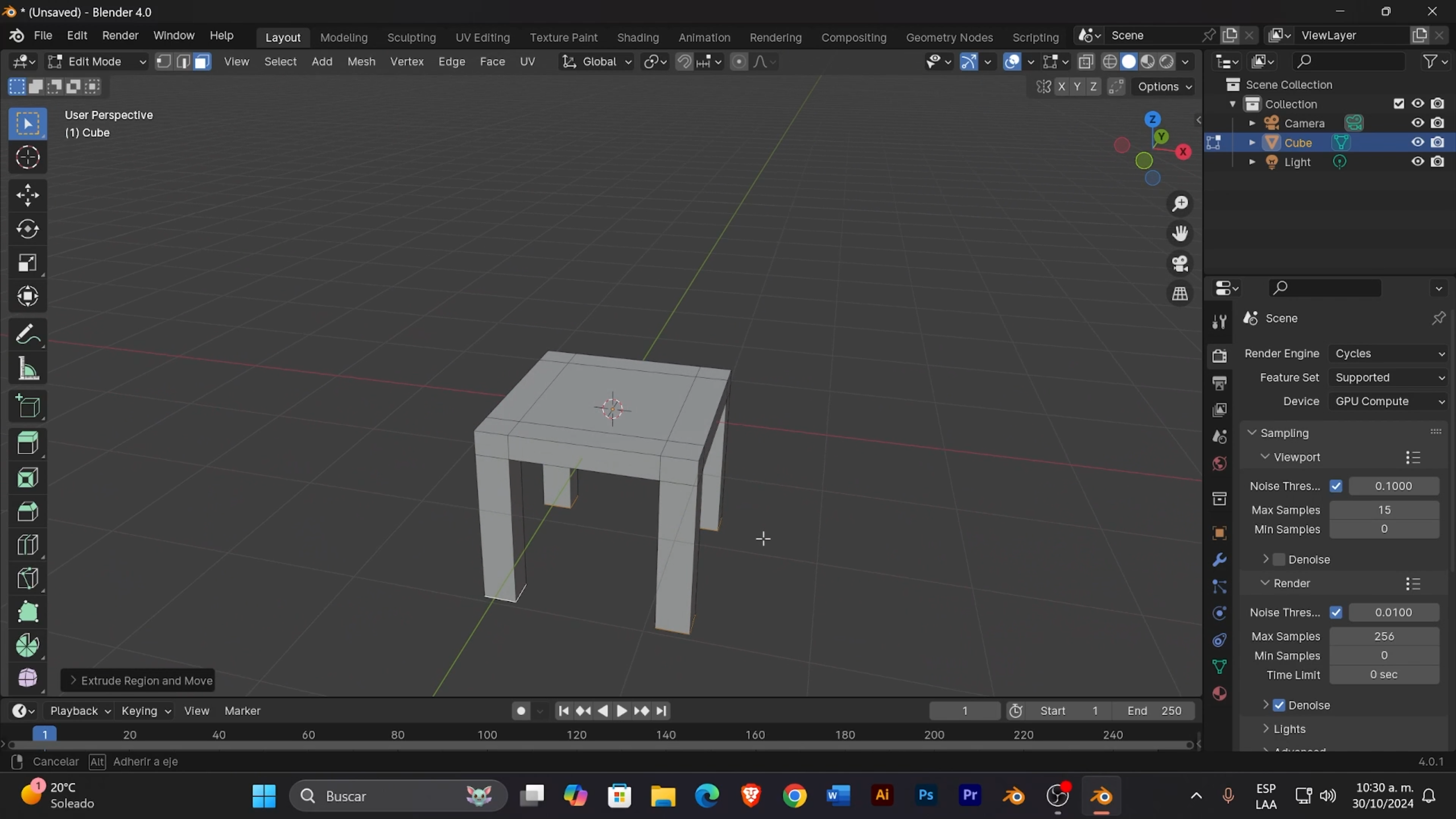Open Global transform orientation dropdown
1456x819 pixels.
tap(597, 61)
